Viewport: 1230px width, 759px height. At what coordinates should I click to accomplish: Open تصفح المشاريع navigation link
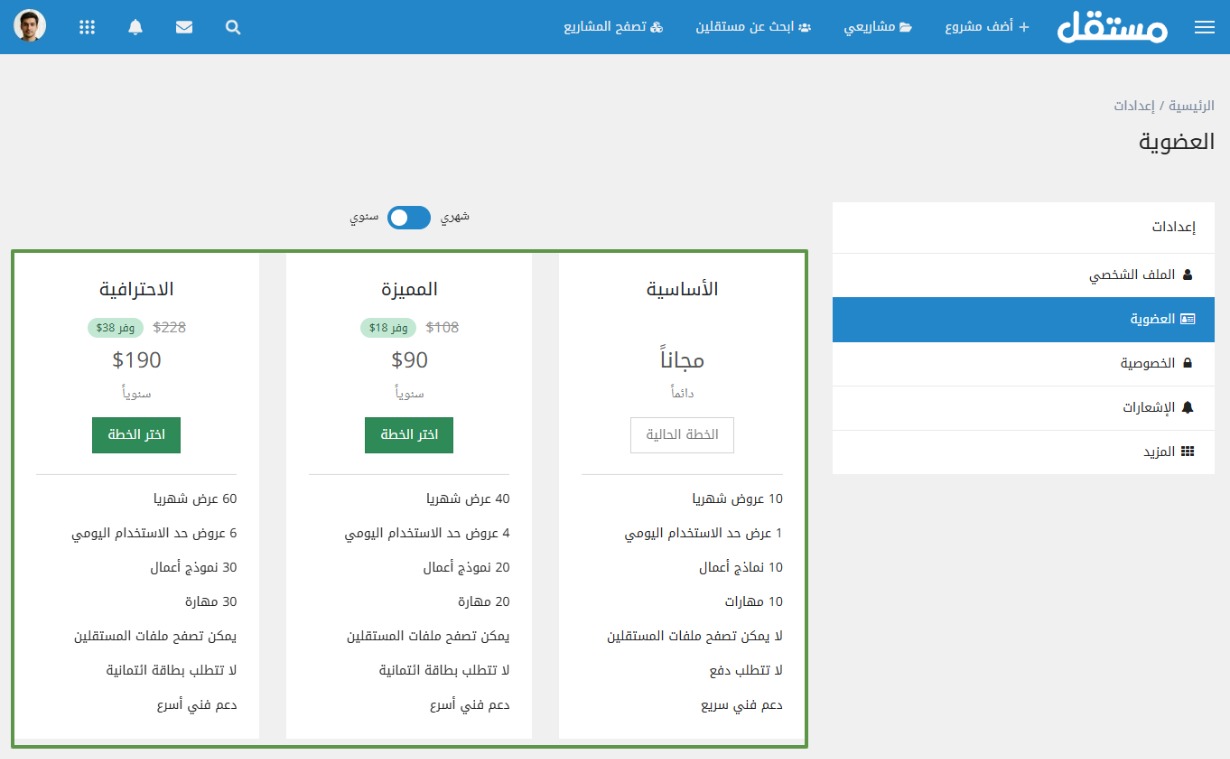coord(613,27)
